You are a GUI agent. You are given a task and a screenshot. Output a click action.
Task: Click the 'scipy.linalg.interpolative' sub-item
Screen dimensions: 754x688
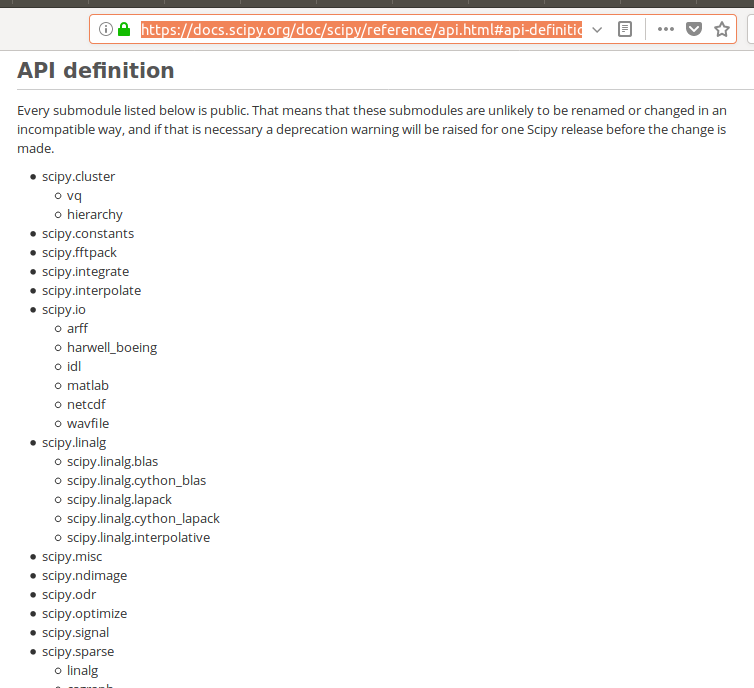tap(138, 538)
